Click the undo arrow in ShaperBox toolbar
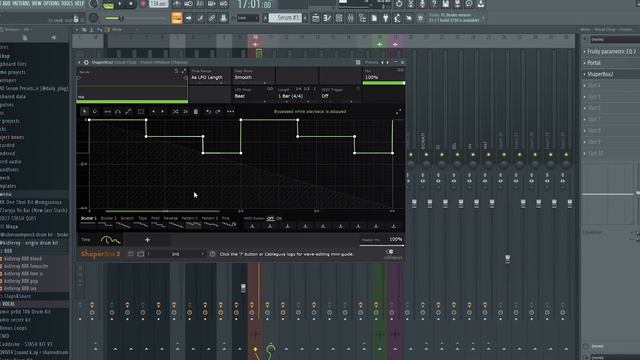The width and height of the screenshot is (640, 360). 209,111
